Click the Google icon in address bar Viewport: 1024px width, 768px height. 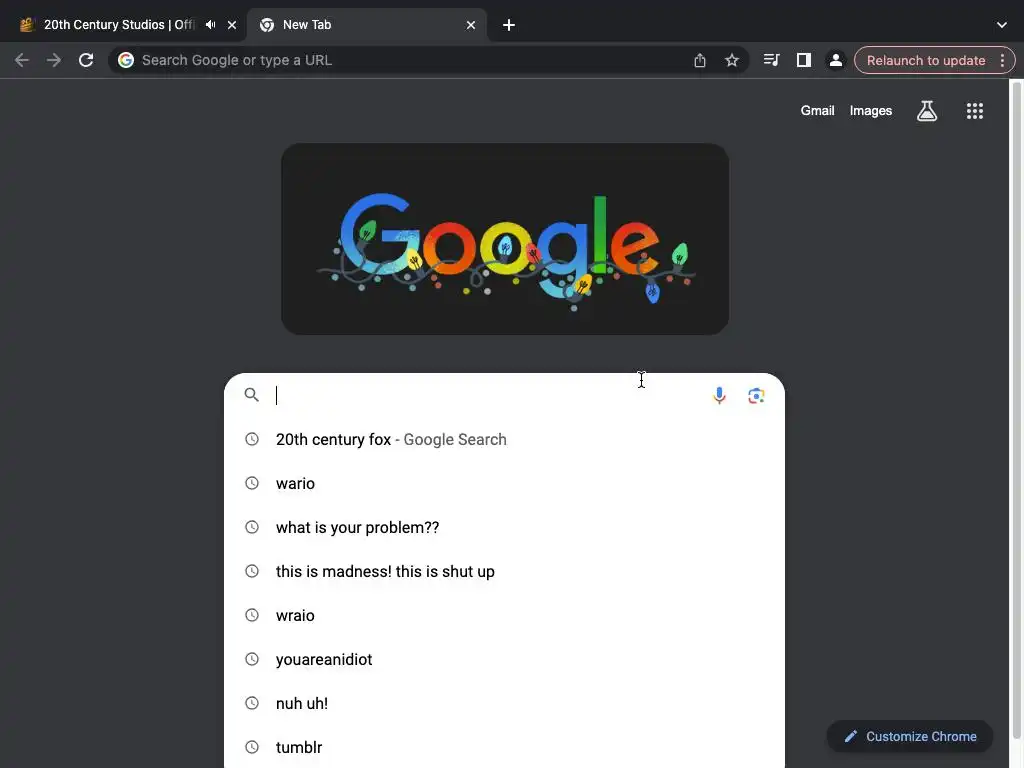126,60
